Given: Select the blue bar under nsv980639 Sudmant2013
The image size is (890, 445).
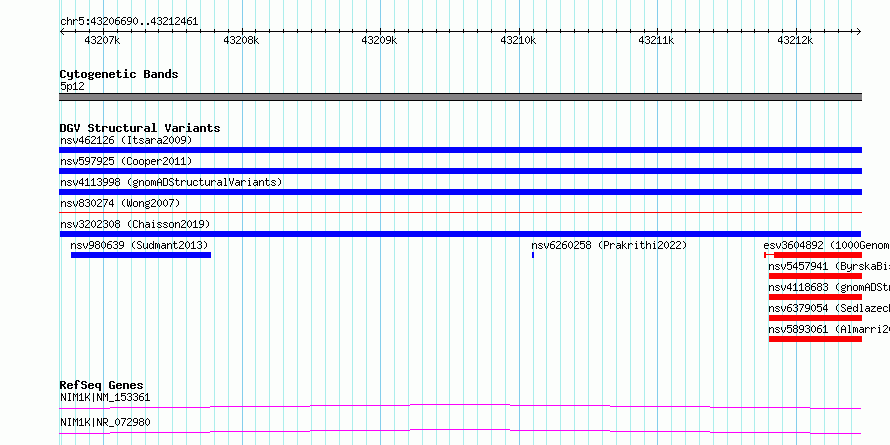Looking at the screenshot, I should [141, 255].
